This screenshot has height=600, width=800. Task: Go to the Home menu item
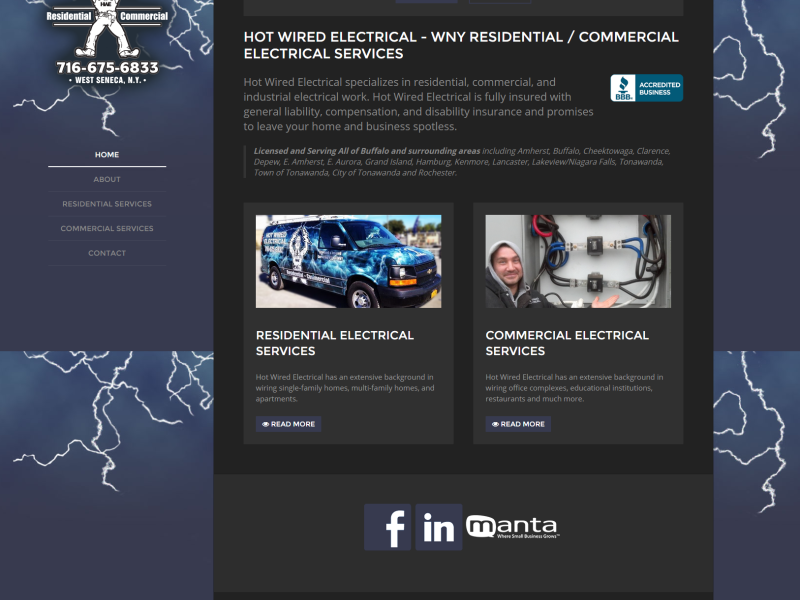click(x=107, y=155)
